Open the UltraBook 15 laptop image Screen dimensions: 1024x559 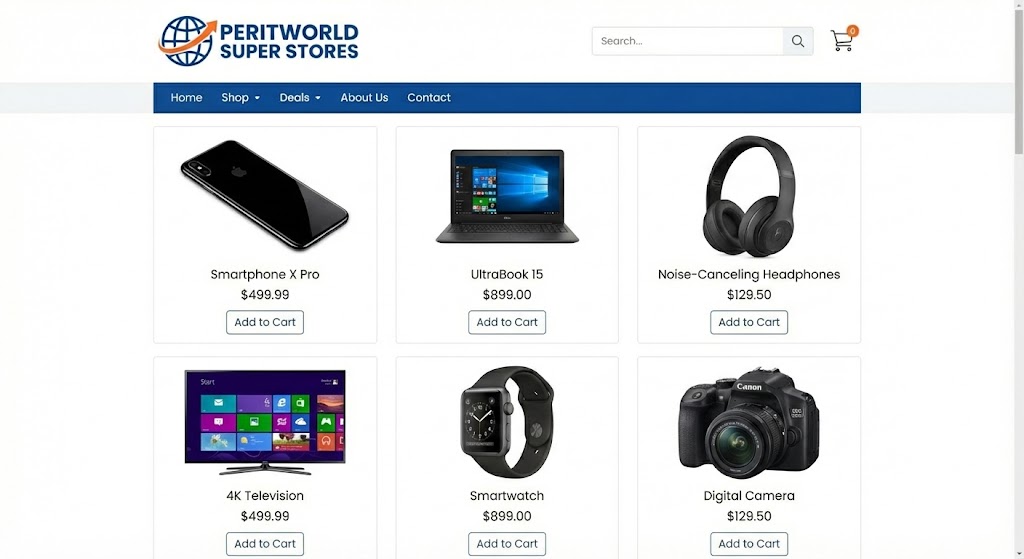(x=507, y=196)
